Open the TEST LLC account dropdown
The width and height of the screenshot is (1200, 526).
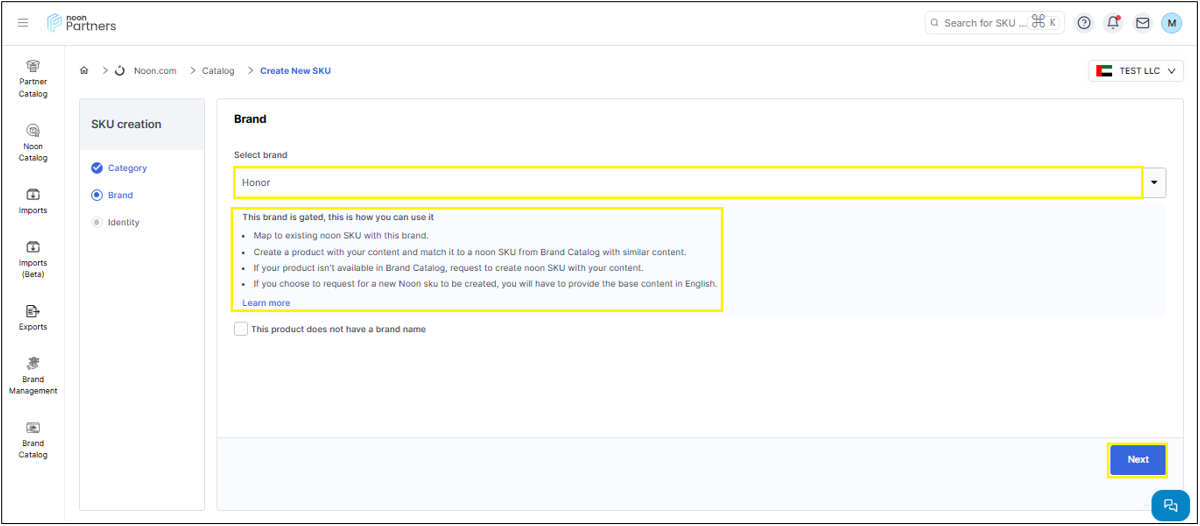tap(1135, 71)
